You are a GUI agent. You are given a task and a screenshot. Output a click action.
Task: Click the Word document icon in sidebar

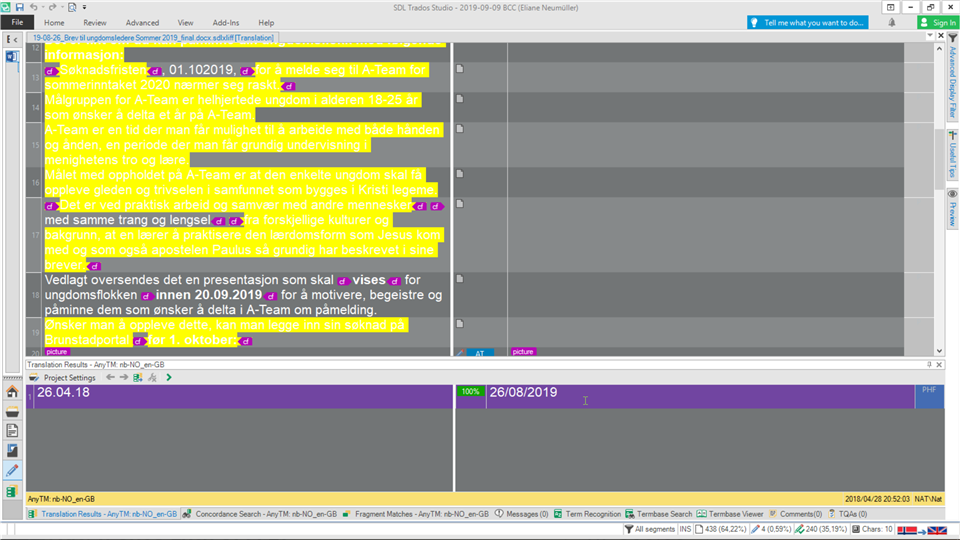12,56
